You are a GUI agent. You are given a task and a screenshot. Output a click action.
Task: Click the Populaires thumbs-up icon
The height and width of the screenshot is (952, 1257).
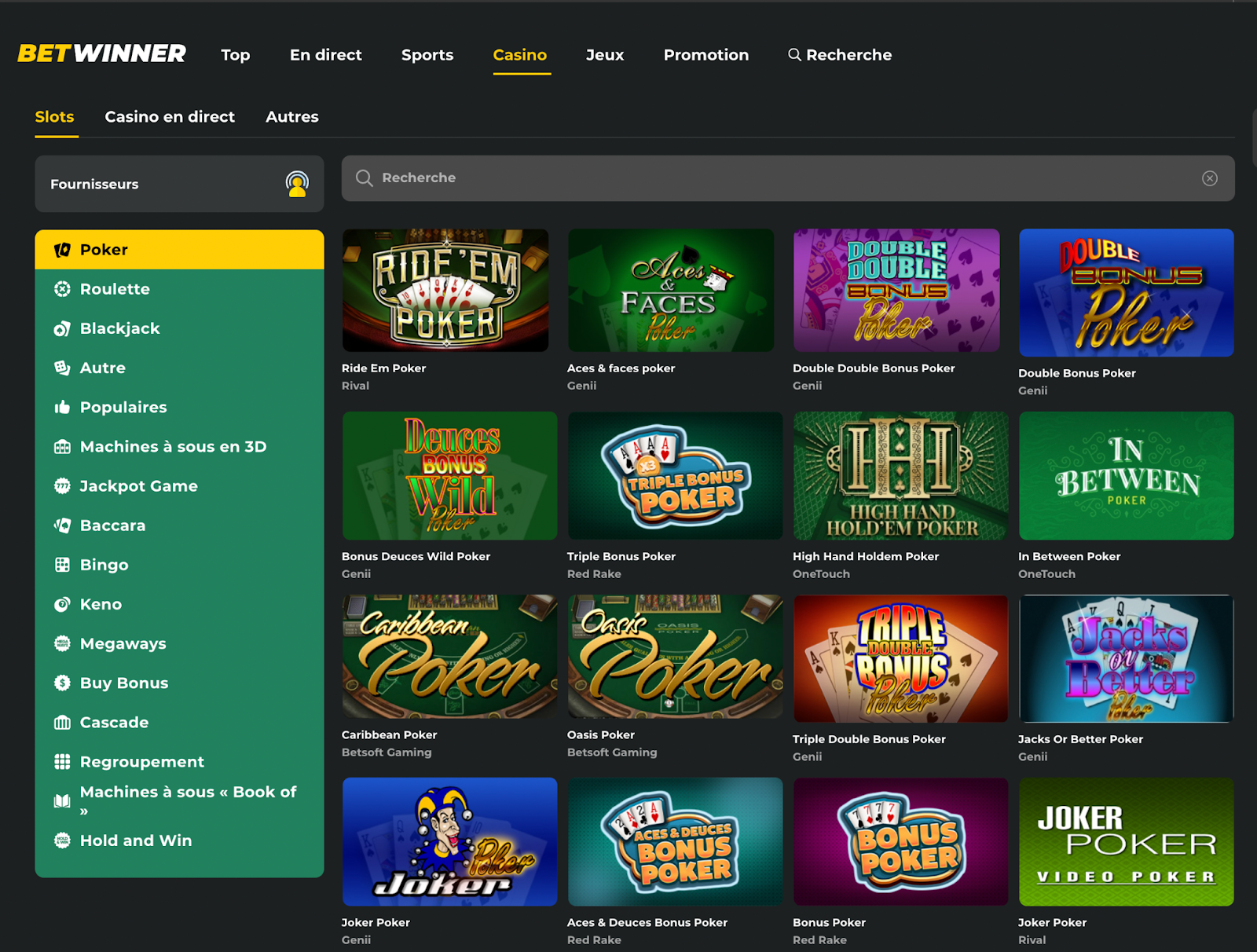(x=62, y=407)
